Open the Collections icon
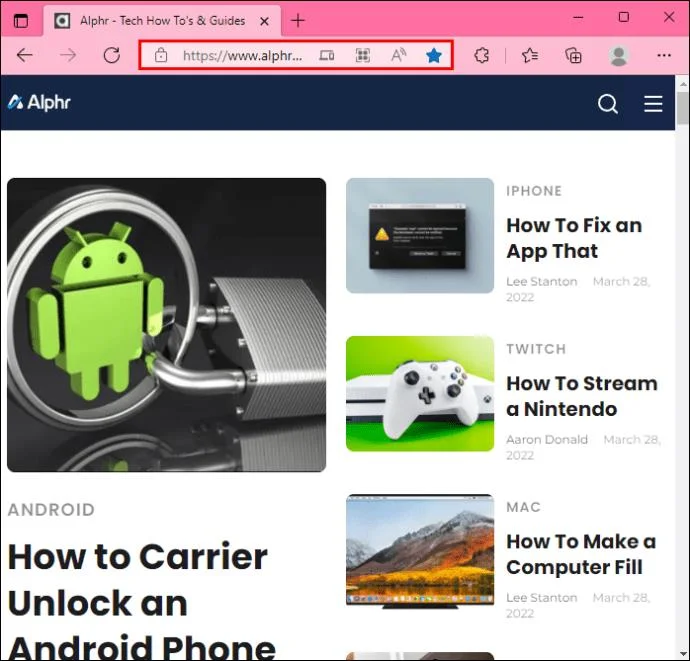 tap(573, 55)
